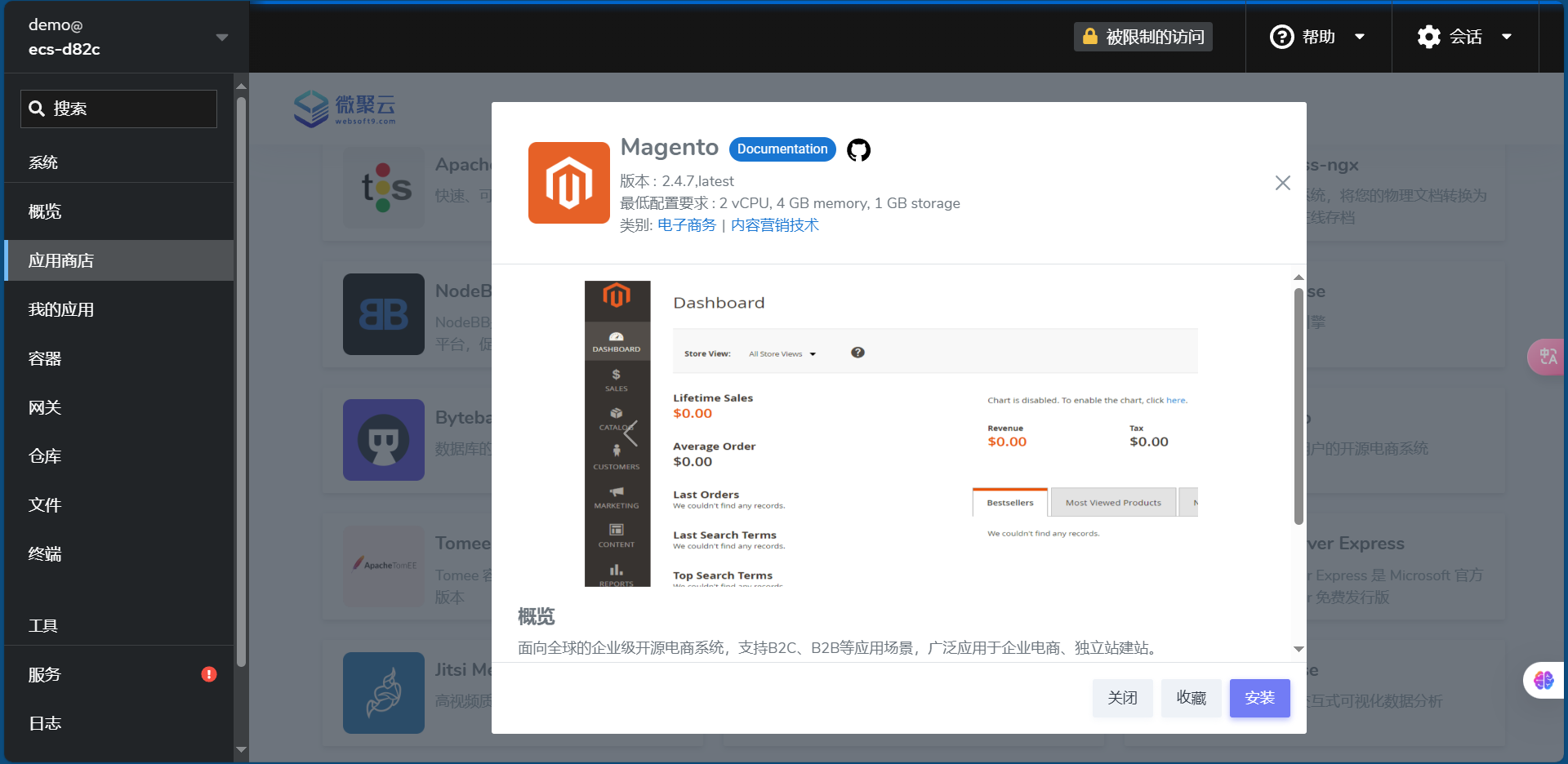Click the sidebar scrollbar down arrow
The height and width of the screenshot is (764, 1568).
coord(241,749)
